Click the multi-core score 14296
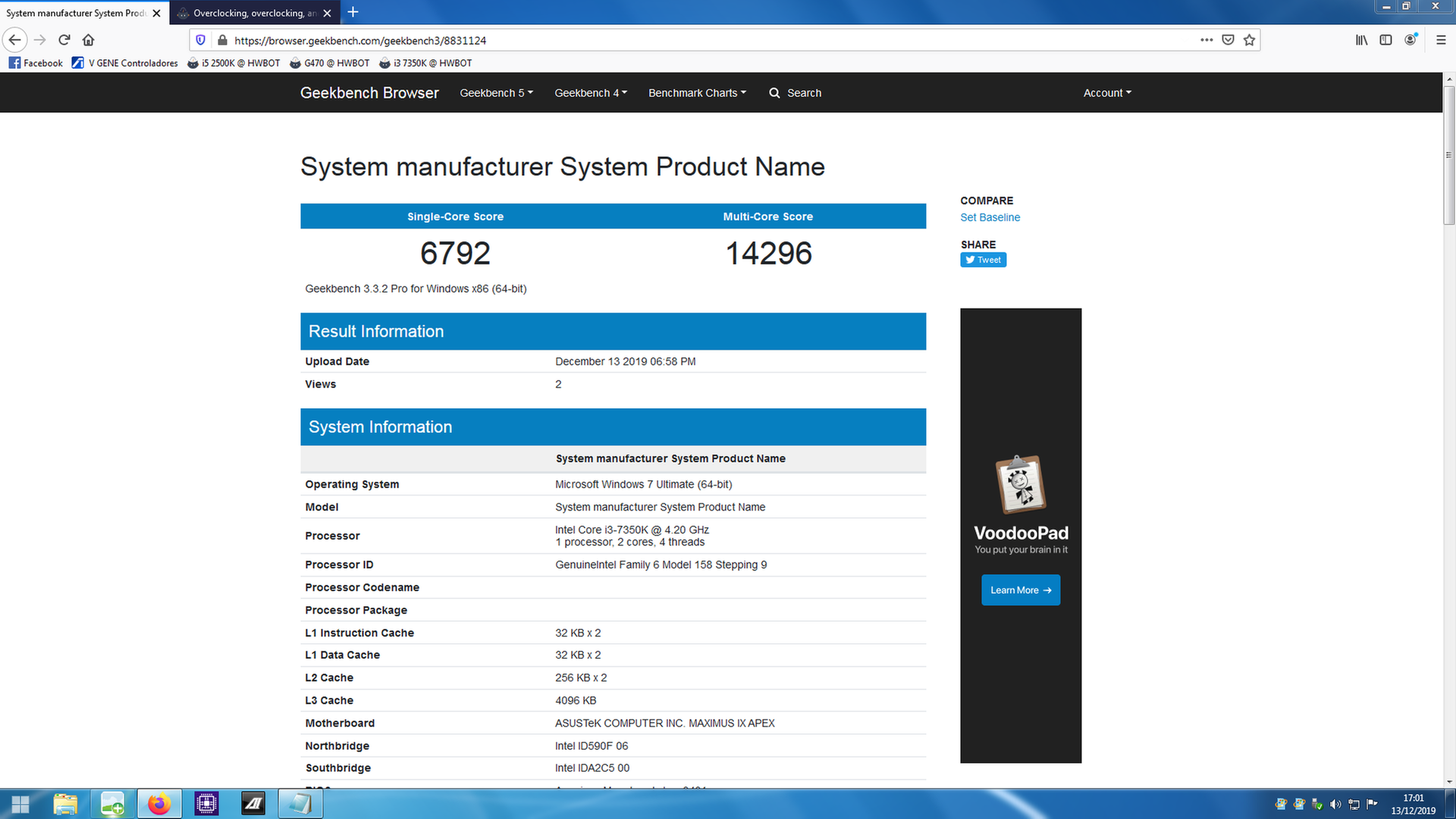This screenshot has height=819, width=1456. pyautogui.click(x=768, y=253)
